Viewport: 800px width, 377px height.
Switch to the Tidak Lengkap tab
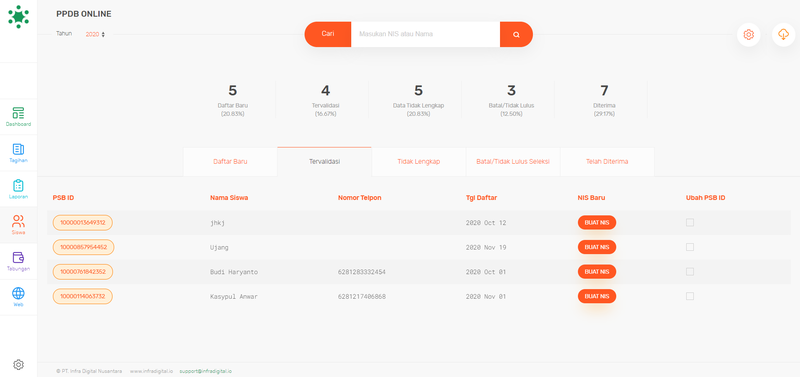click(418, 161)
